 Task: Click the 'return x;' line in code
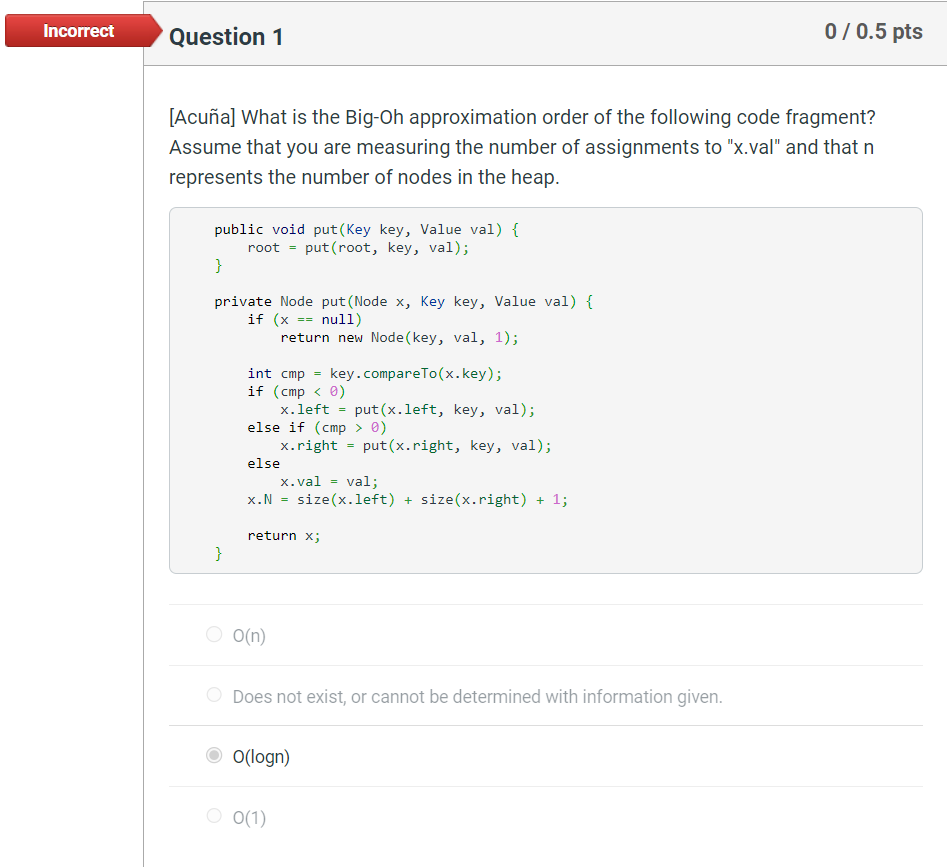(283, 535)
